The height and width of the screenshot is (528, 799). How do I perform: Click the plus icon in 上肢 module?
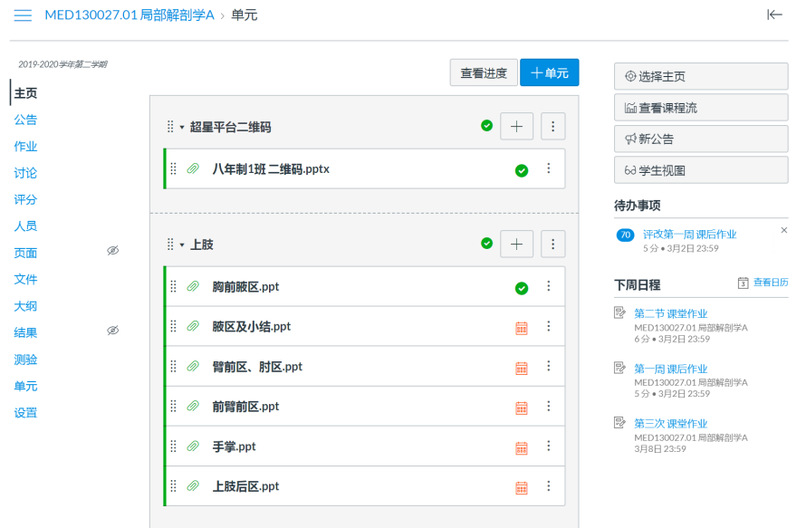516,244
